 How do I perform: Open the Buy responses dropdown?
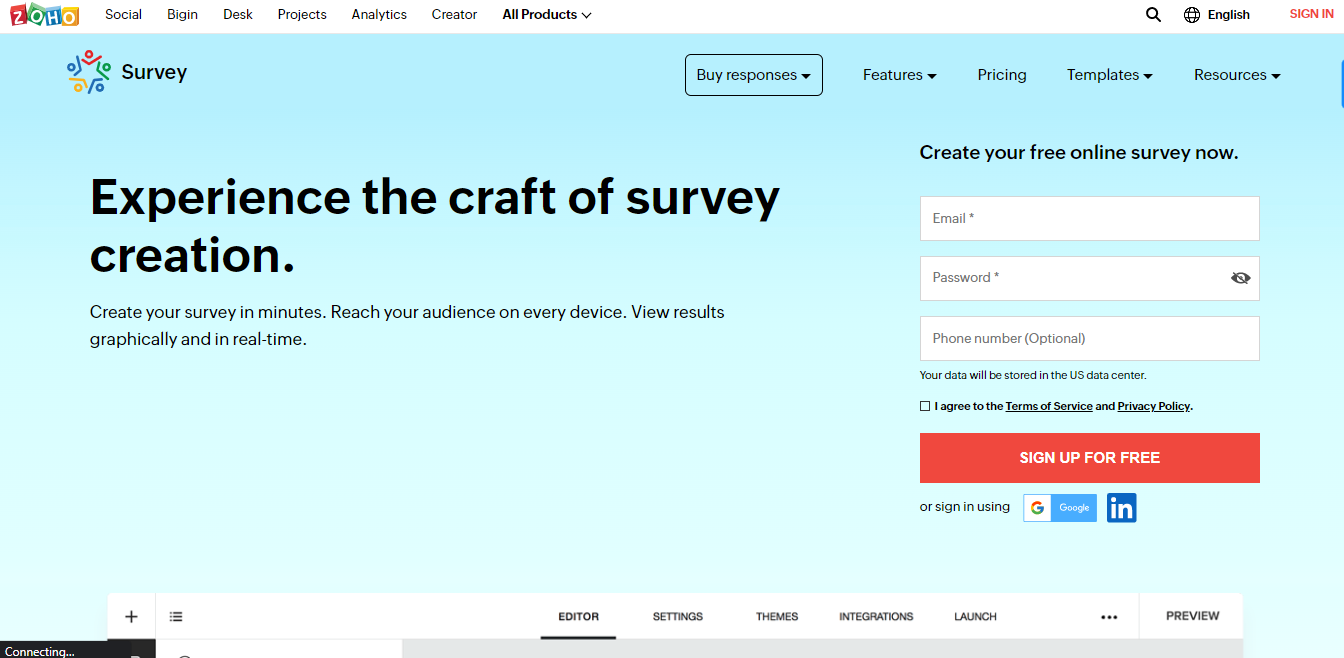coord(754,75)
